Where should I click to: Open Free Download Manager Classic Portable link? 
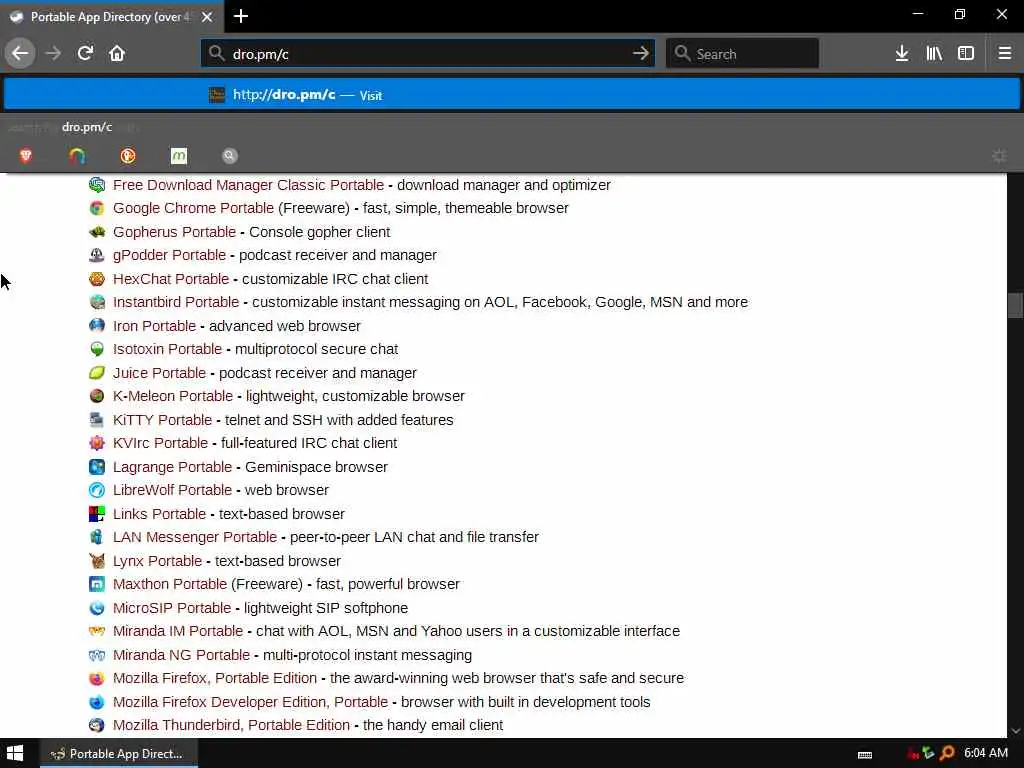click(248, 185)
